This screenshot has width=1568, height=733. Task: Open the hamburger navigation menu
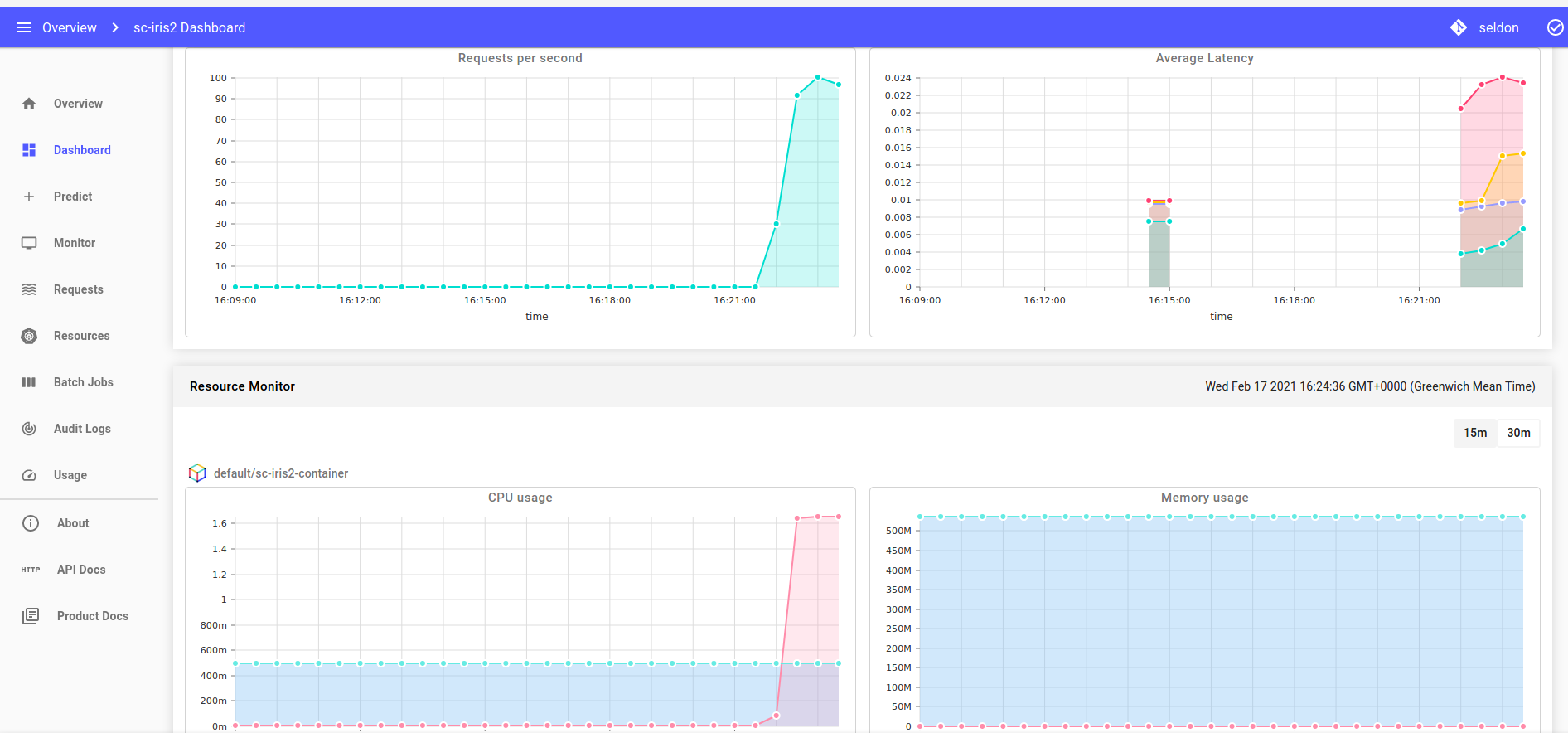[24, 27]
